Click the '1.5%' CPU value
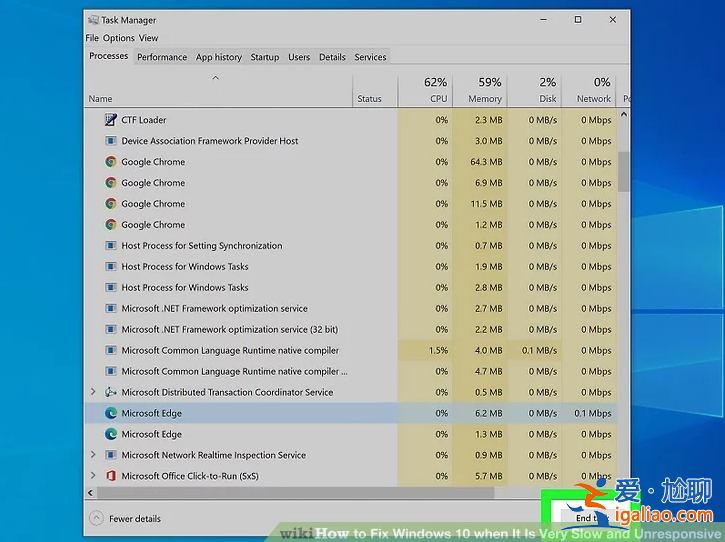Image resolution: width=725 pixels, height=542 pixels. coord(438,351)
